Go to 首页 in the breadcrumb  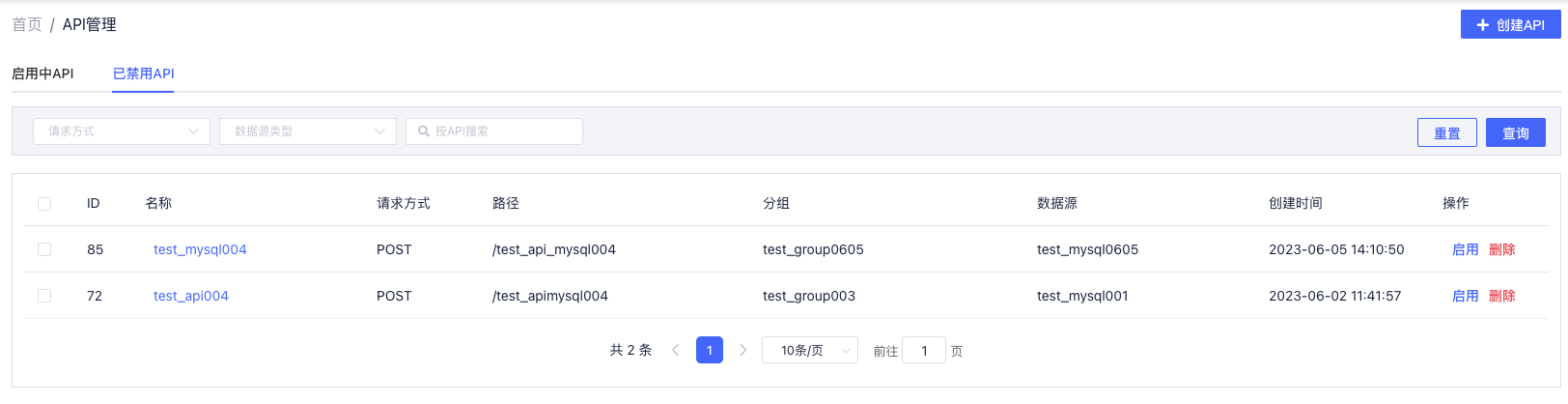coord(27,24)
